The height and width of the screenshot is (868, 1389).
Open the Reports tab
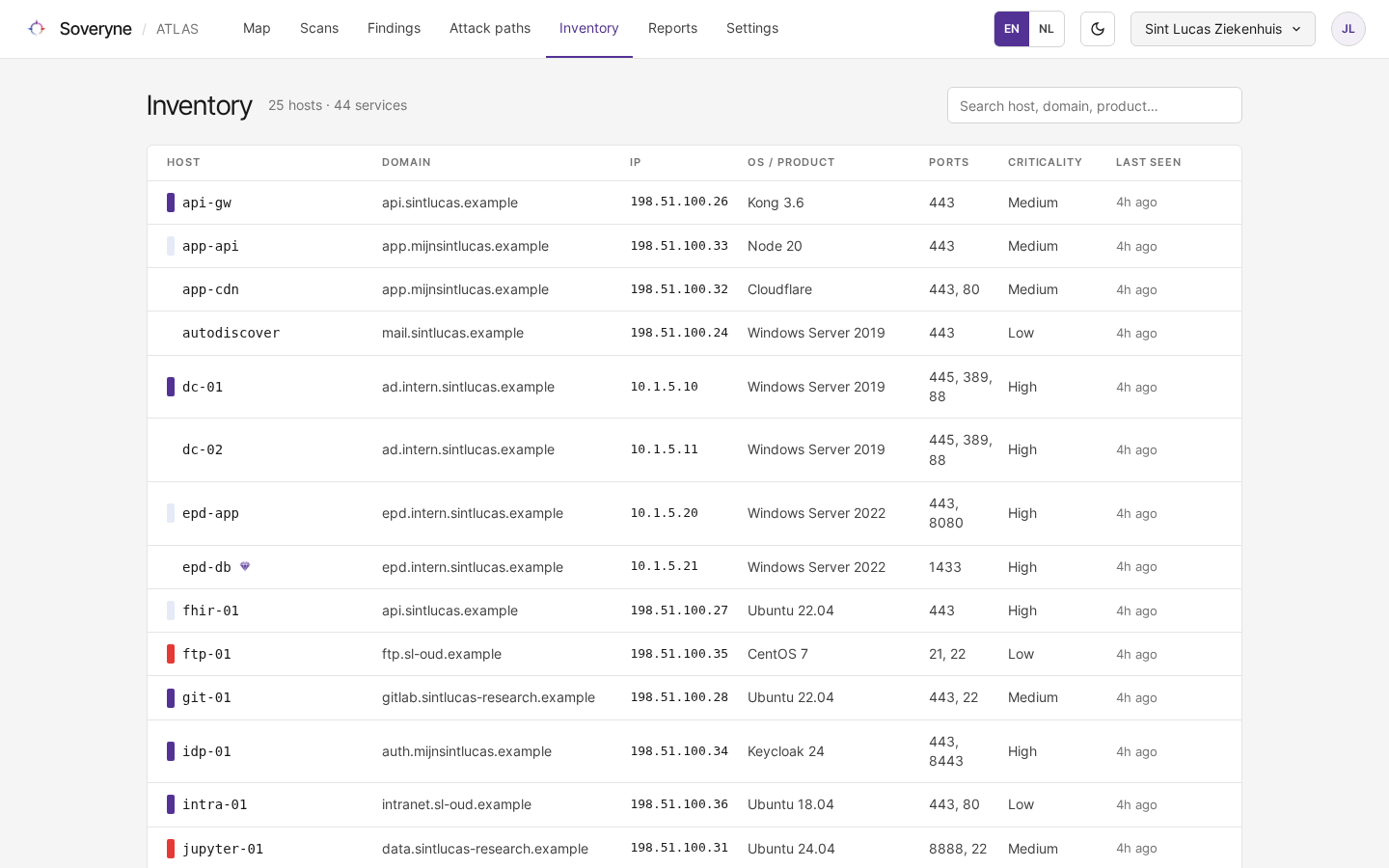(x=672, y=29)
